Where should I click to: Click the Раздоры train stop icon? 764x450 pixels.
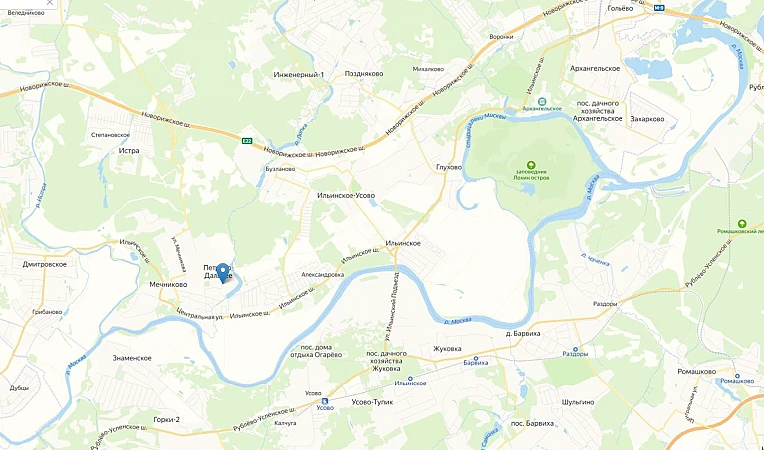pos(575,349)
